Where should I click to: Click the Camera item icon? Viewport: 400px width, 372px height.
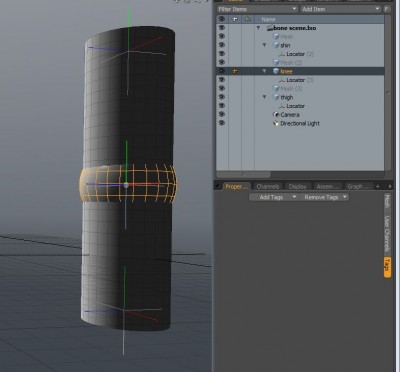click(x=276, y=114)
